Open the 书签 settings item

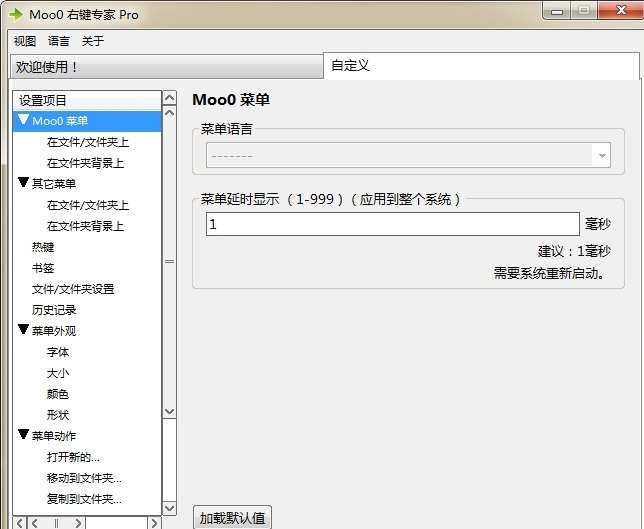(x=43, y=268)
